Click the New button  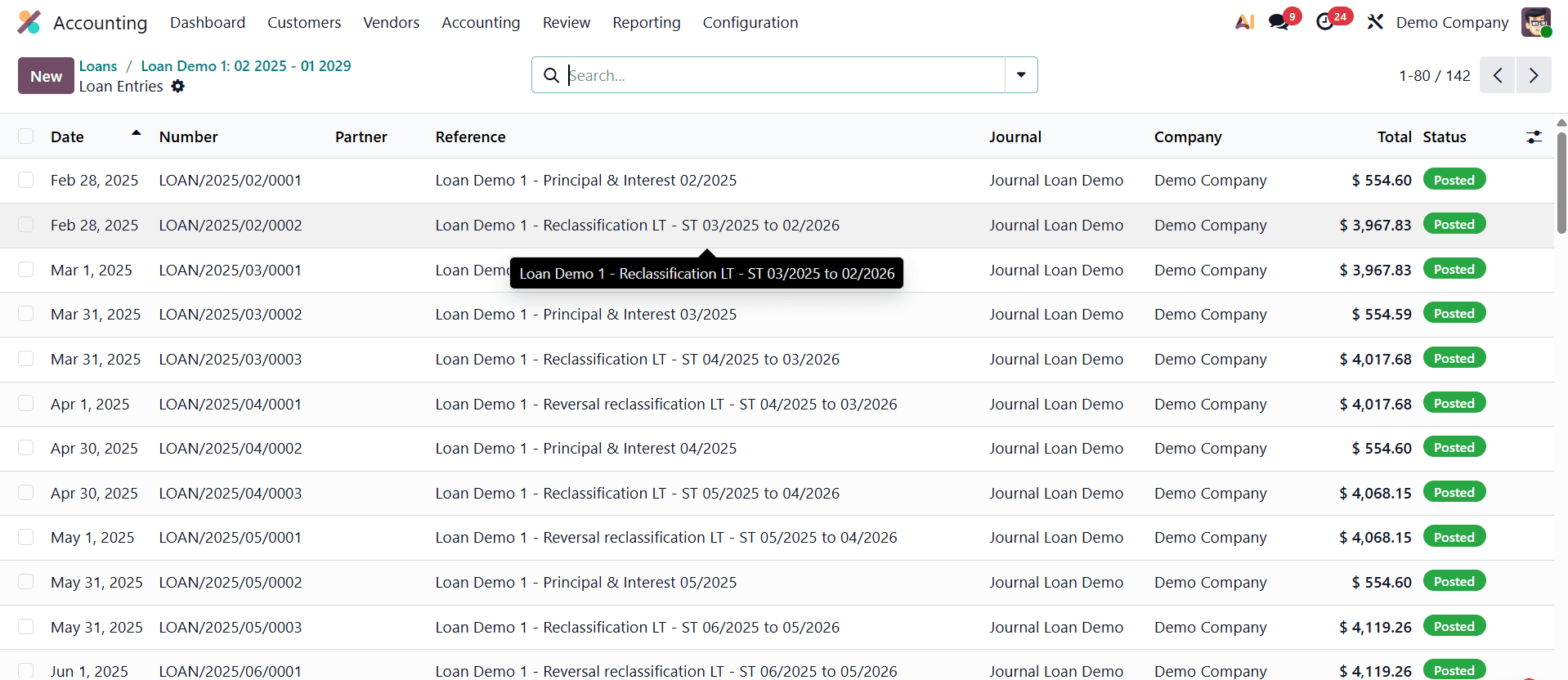[x=46, y=76]
